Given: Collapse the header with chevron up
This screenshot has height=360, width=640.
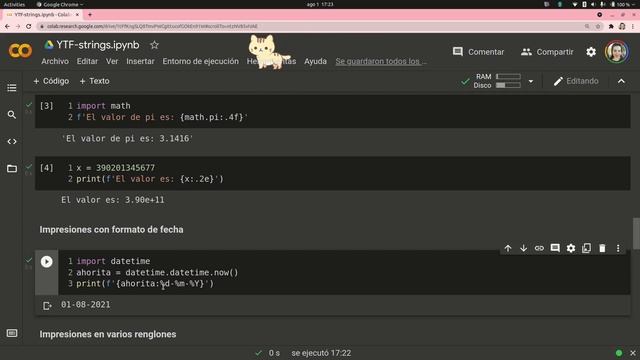Looking at the screenshot, I should pos(621,81).
